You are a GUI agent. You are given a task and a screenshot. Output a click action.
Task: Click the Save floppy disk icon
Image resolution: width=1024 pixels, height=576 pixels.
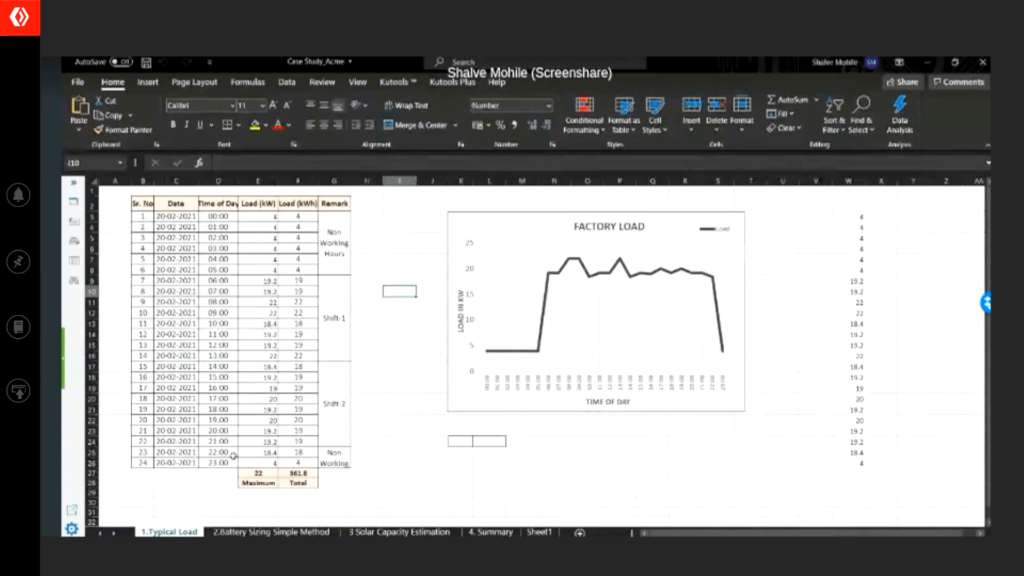click(x=146, y=63)
